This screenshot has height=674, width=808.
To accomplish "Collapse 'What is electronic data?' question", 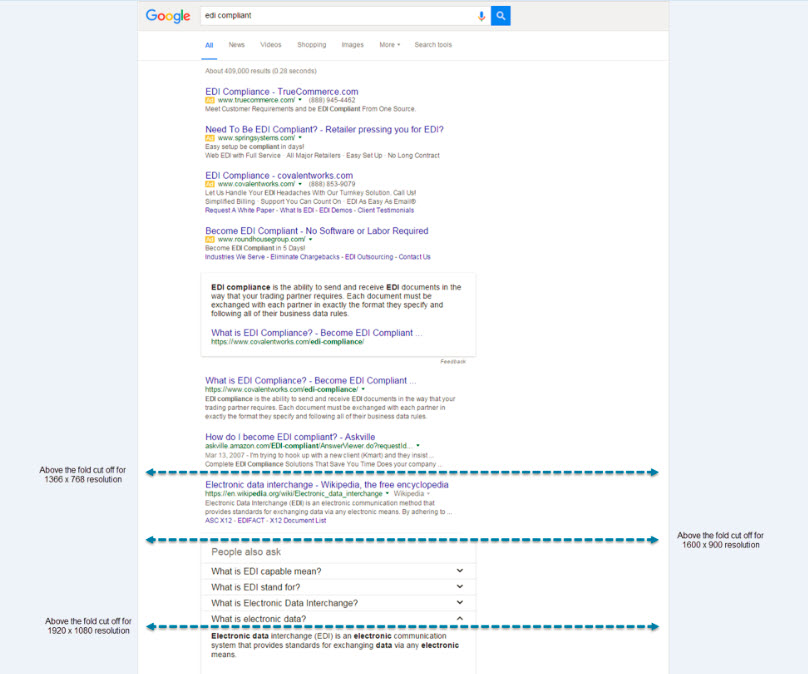I will pos(338,619).
